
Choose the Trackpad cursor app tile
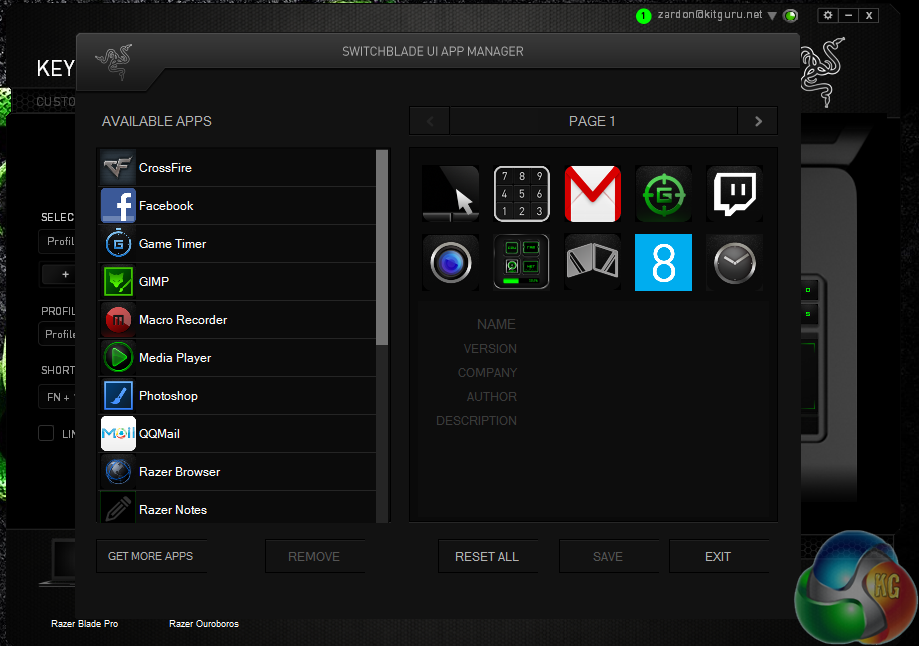coord(451,193)
